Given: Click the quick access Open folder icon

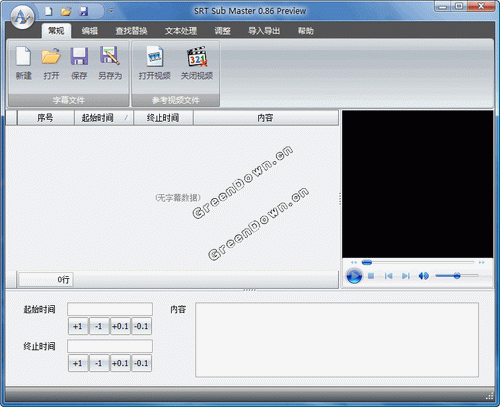Looking at the screenshot, I should (x=66, y=12).
